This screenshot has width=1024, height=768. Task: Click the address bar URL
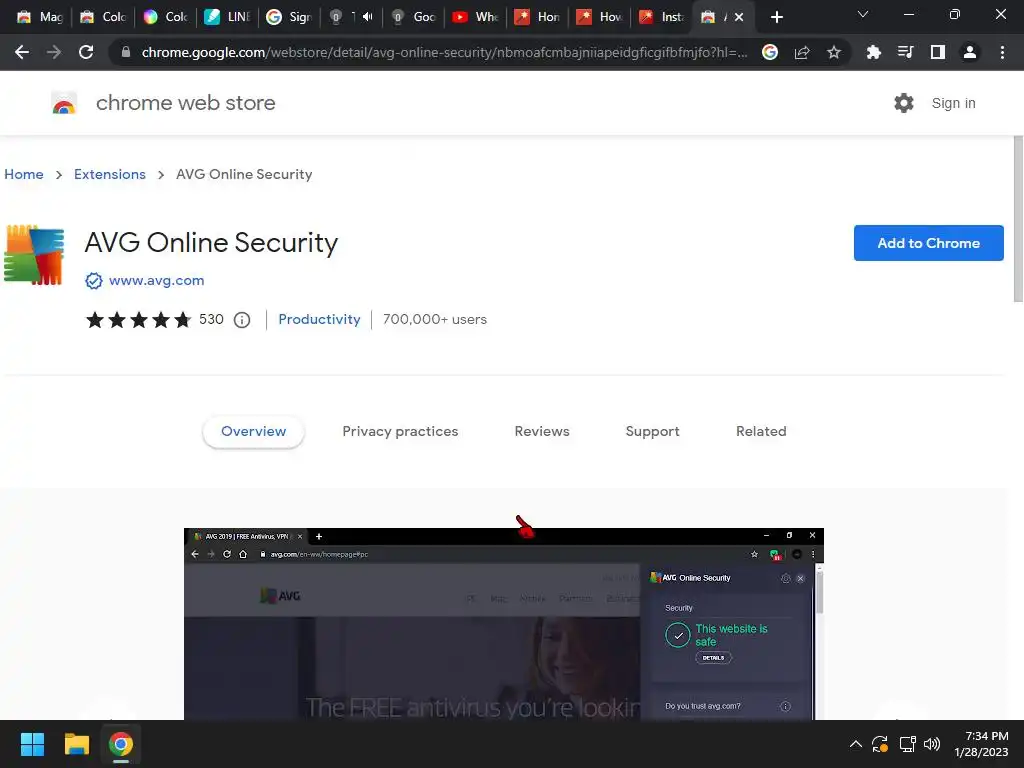click(444, 52)
